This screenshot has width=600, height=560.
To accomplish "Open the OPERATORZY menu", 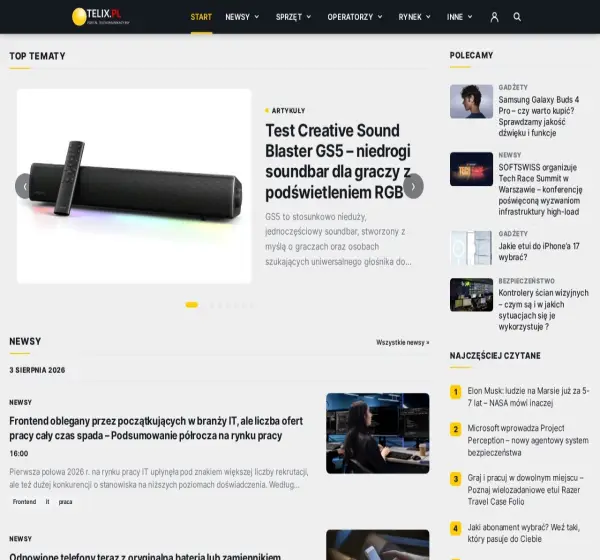I will pyautogui.click(x=350, y=17).
